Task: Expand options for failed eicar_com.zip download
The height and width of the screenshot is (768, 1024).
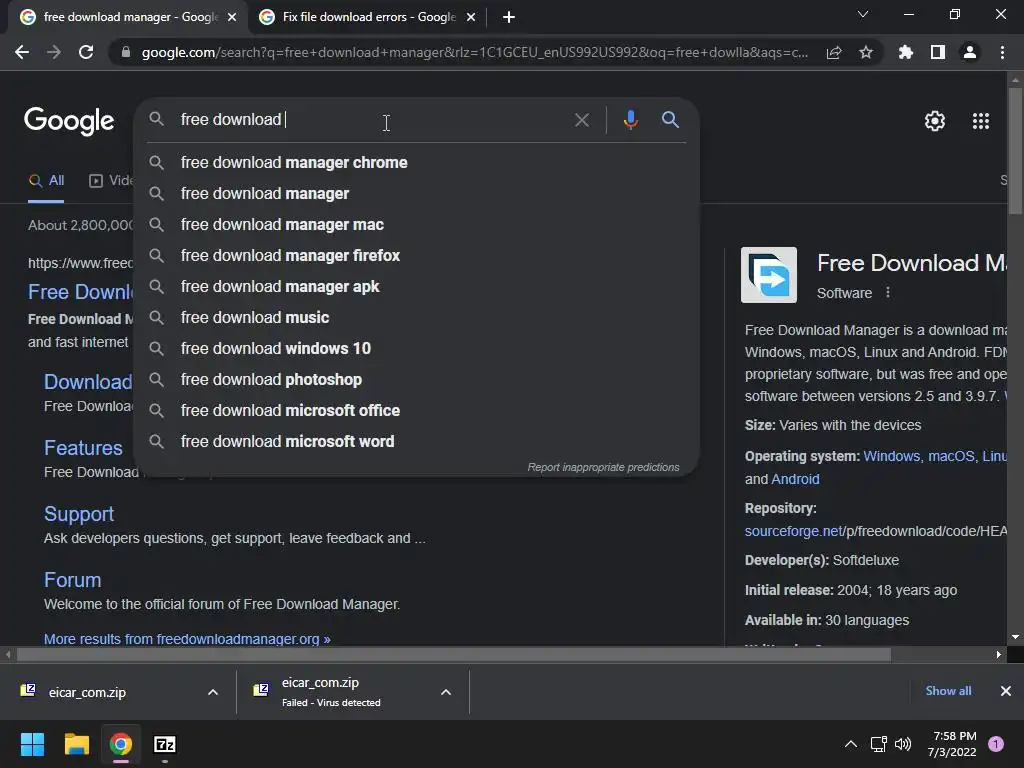Action: (x=446, y=692)
